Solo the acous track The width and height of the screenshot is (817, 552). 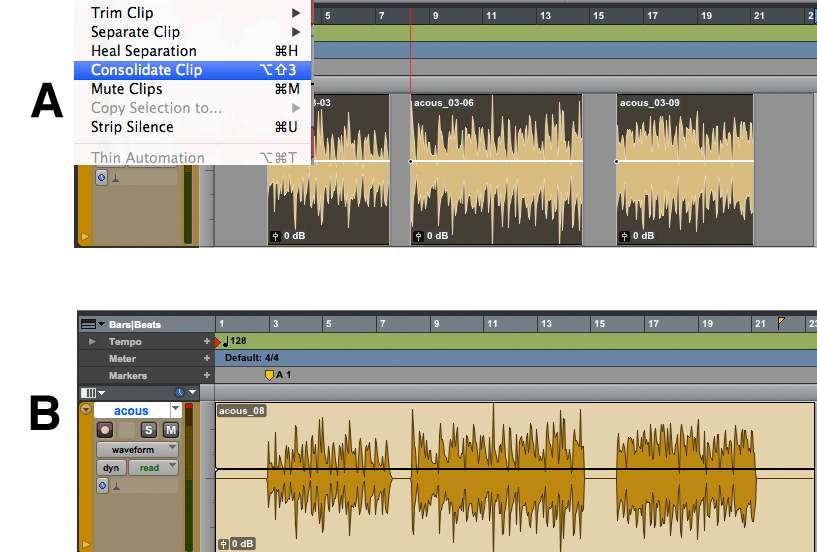pyautogui.click(x=149, y=429)
